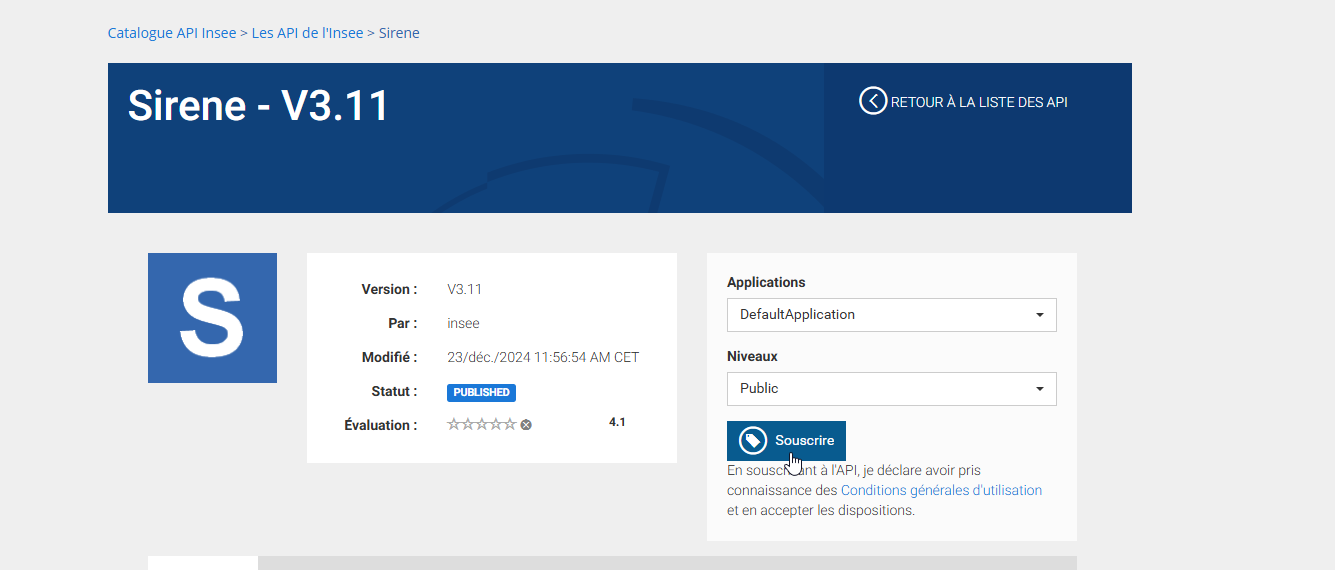This screenshot has height=570, width=1335.
Task: Clear the rating with the x icon
Action: 526,425
